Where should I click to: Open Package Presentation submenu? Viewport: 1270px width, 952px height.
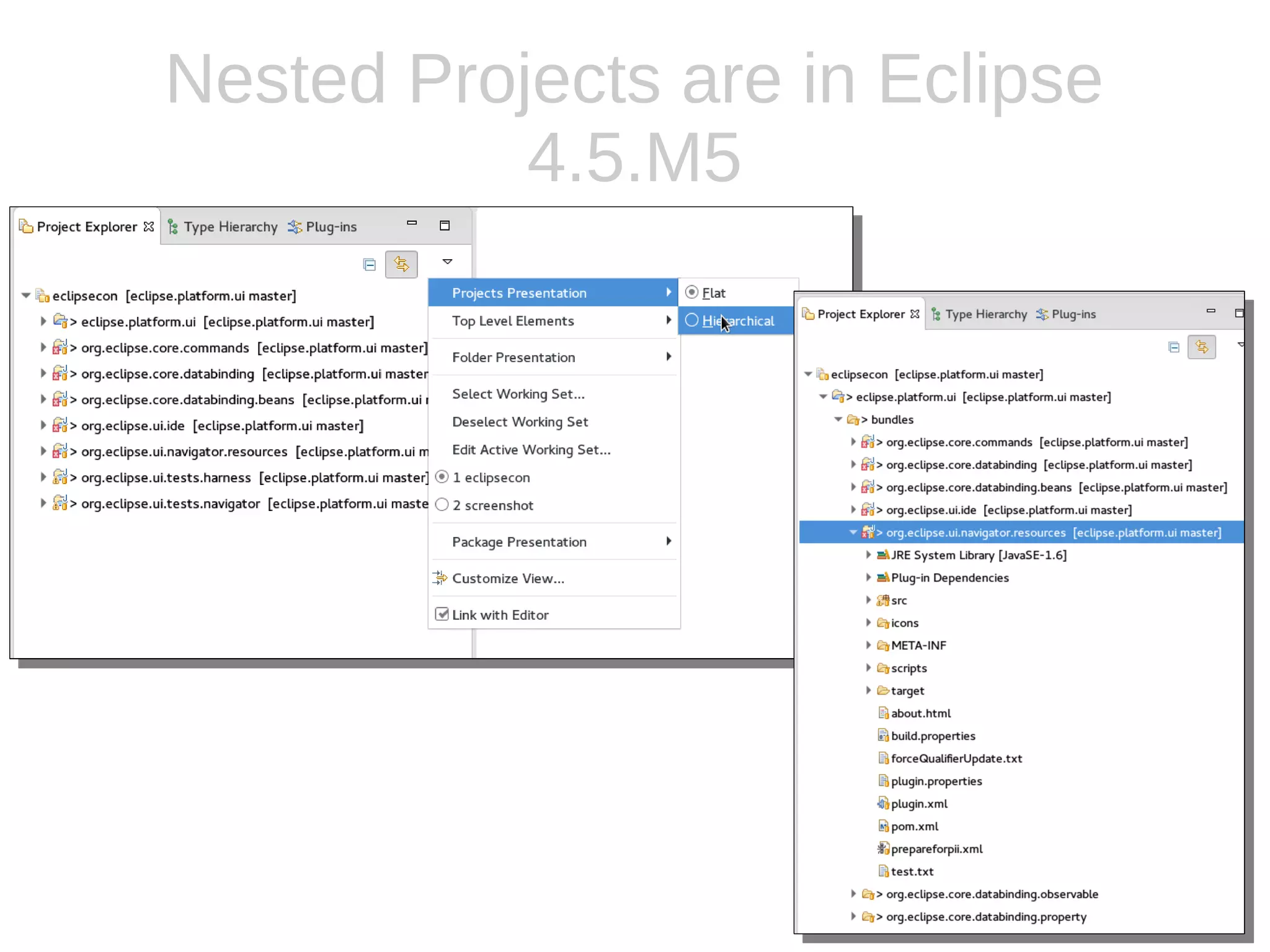point(553,542)
